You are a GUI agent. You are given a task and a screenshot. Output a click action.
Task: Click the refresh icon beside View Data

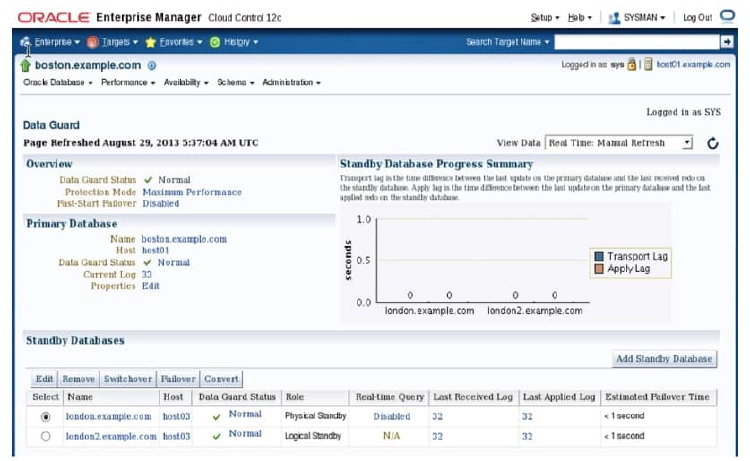click(x=712, y=143)
